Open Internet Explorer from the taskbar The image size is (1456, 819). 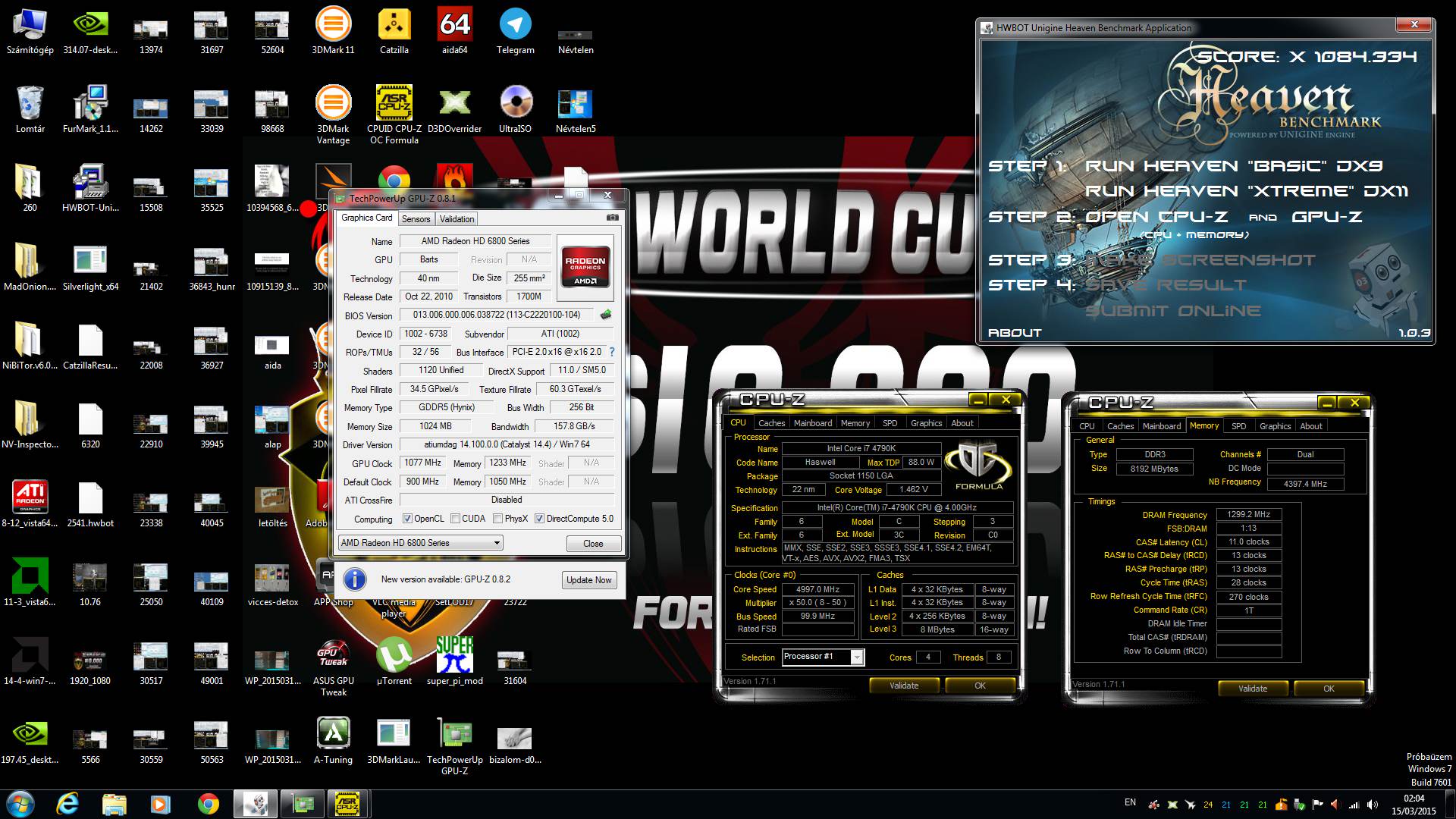coord(67,803)
